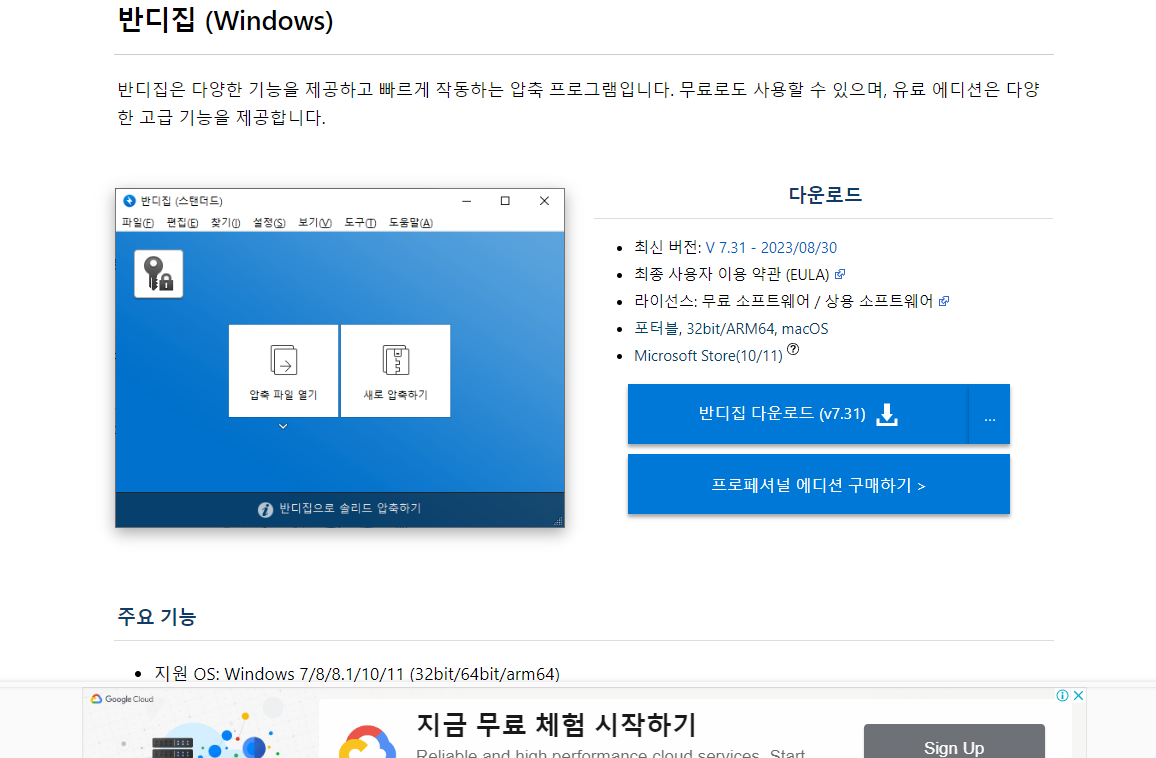The width and height of the screenshot is (1156, 758).
Task: Maximize the pictured Bandizip window
Action: coord(505,201)
